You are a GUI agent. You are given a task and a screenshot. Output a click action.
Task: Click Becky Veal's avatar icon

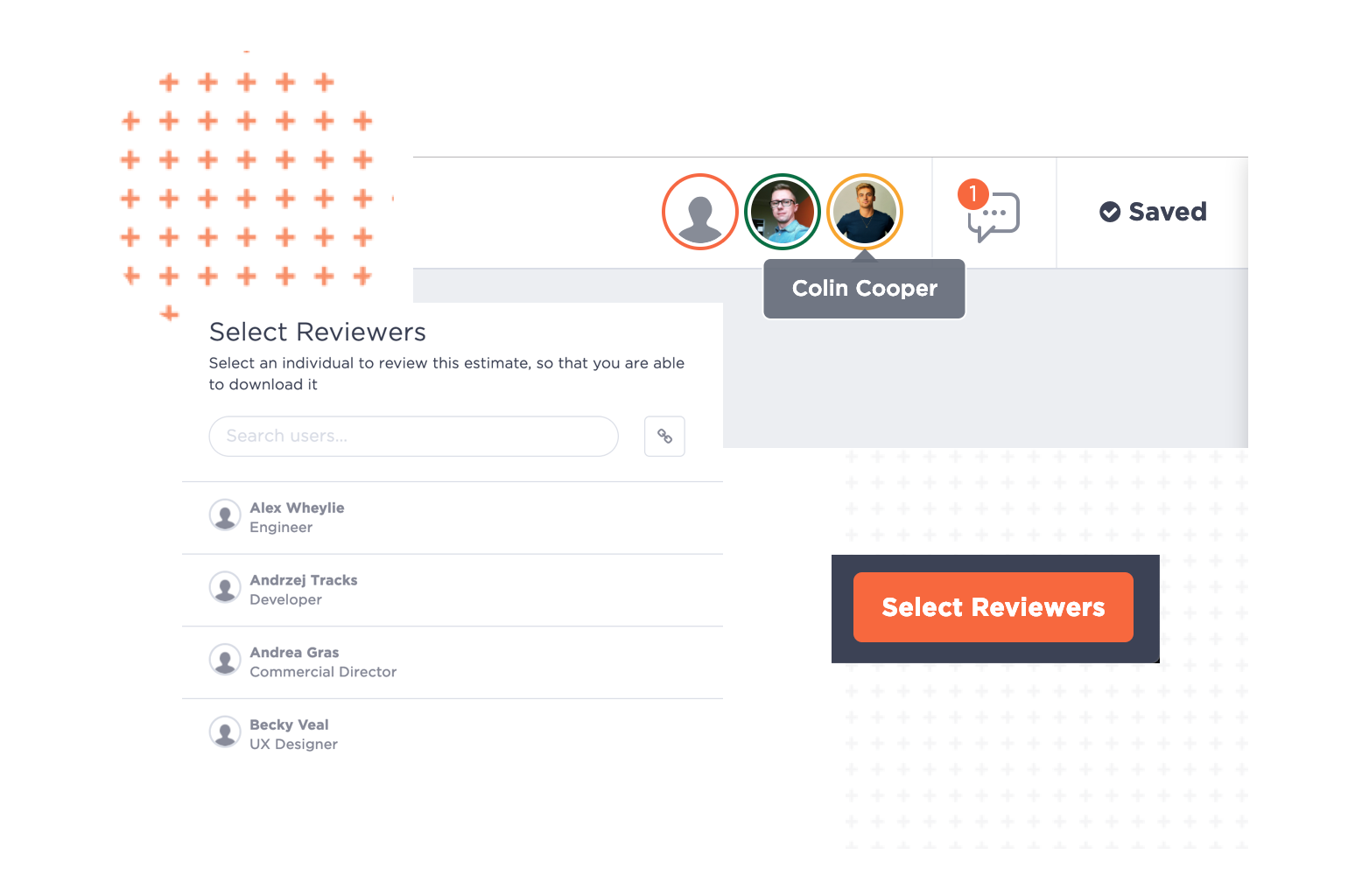225,732
